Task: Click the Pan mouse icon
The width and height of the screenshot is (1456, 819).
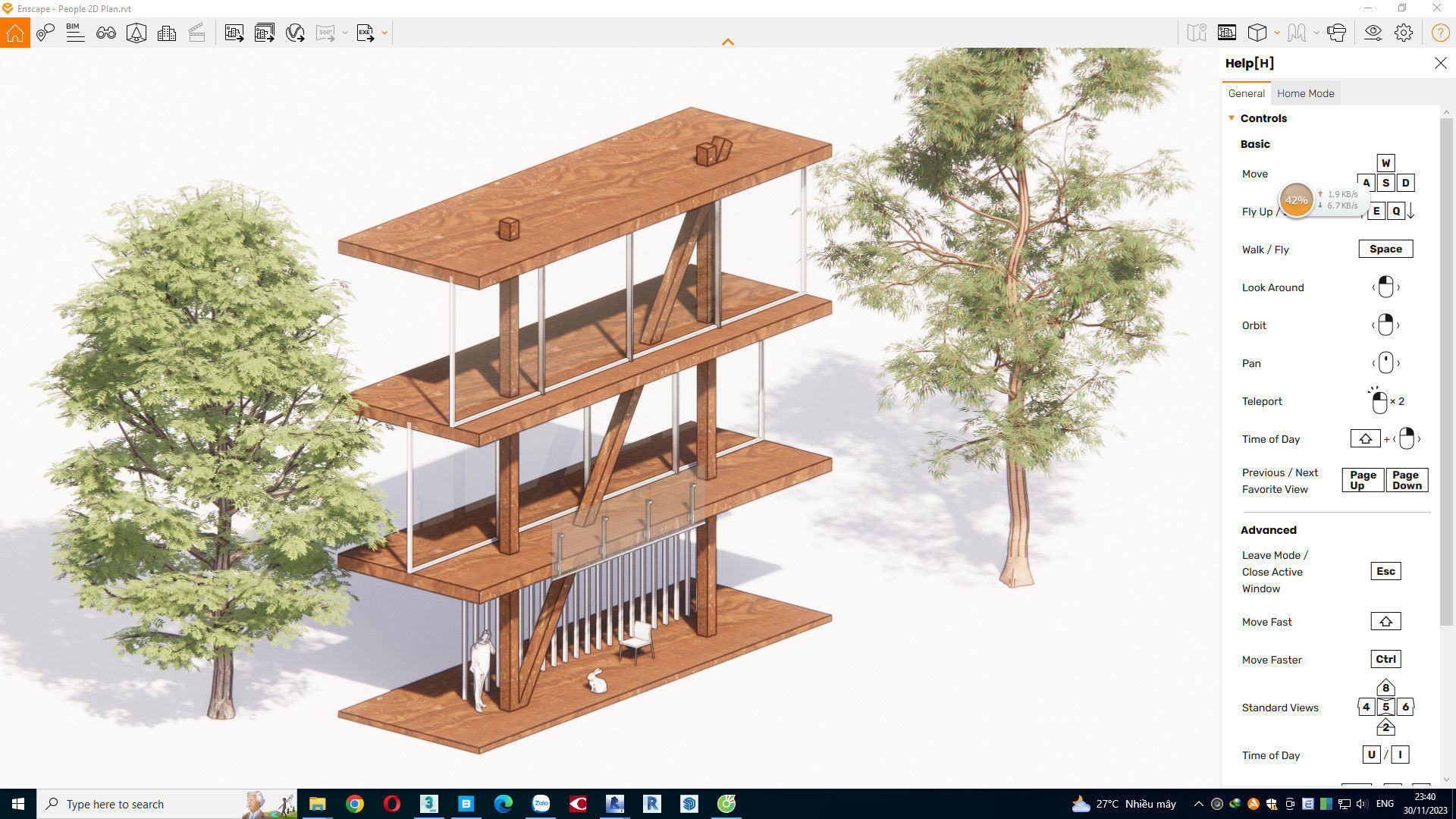Action: [x=1385, y=363]
